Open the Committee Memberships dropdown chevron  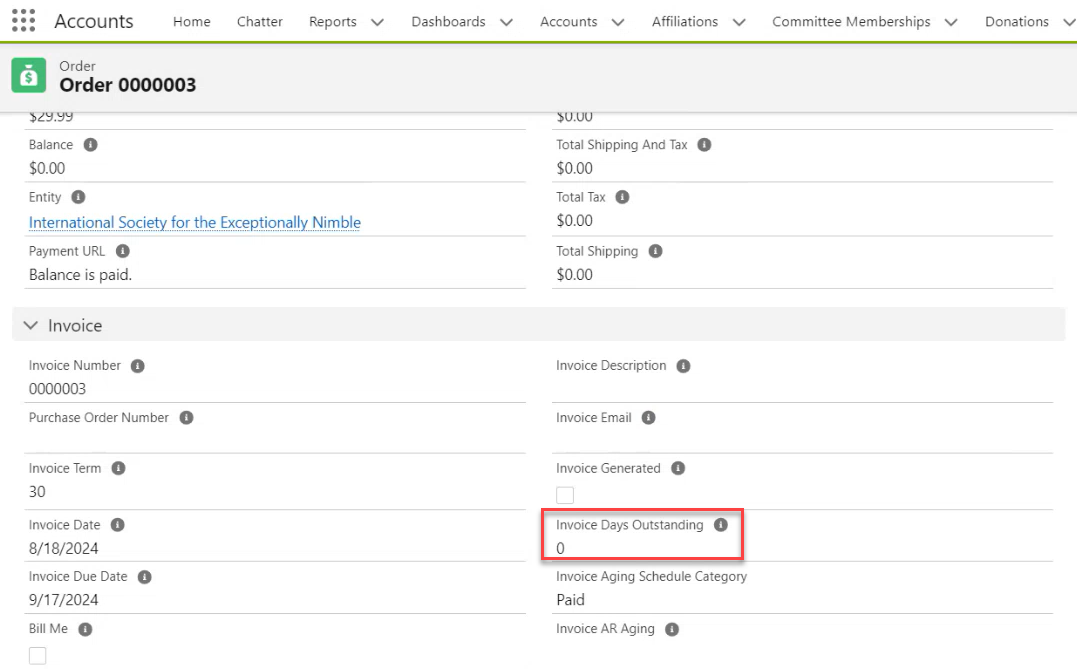[x=950, y=22]
